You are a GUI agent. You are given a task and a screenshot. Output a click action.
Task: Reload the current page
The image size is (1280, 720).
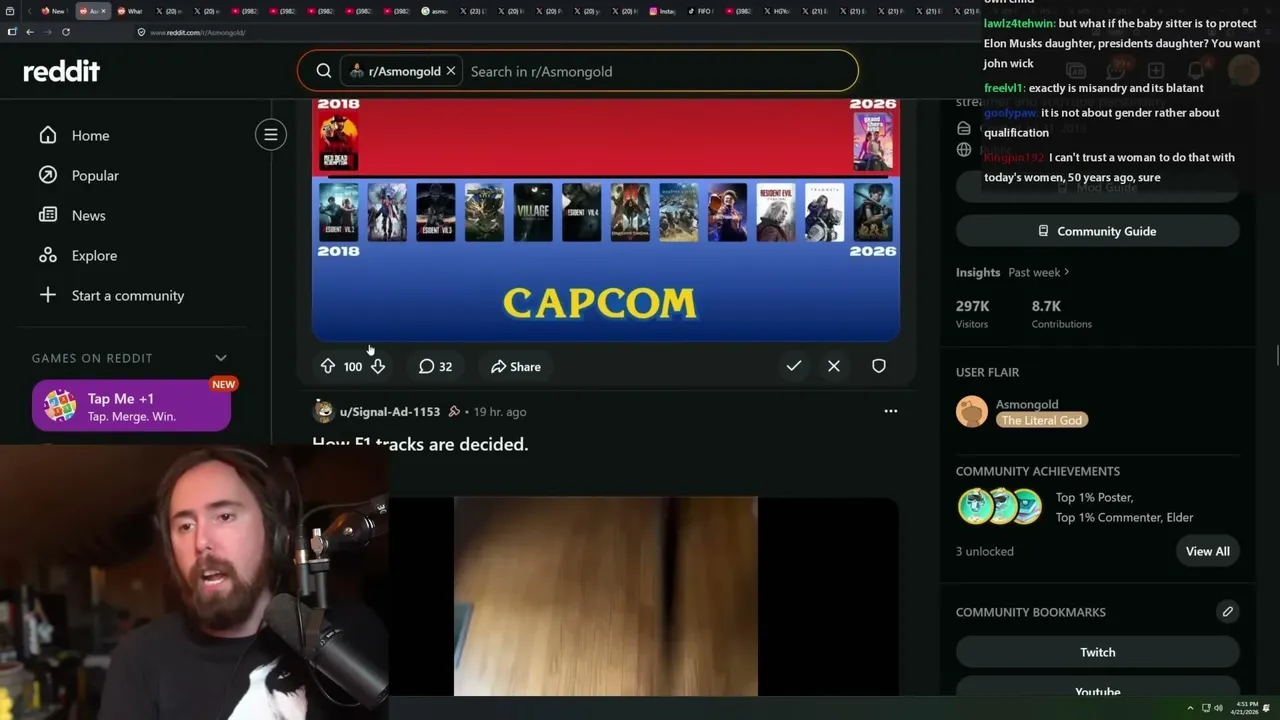click(x=66, y=32)
